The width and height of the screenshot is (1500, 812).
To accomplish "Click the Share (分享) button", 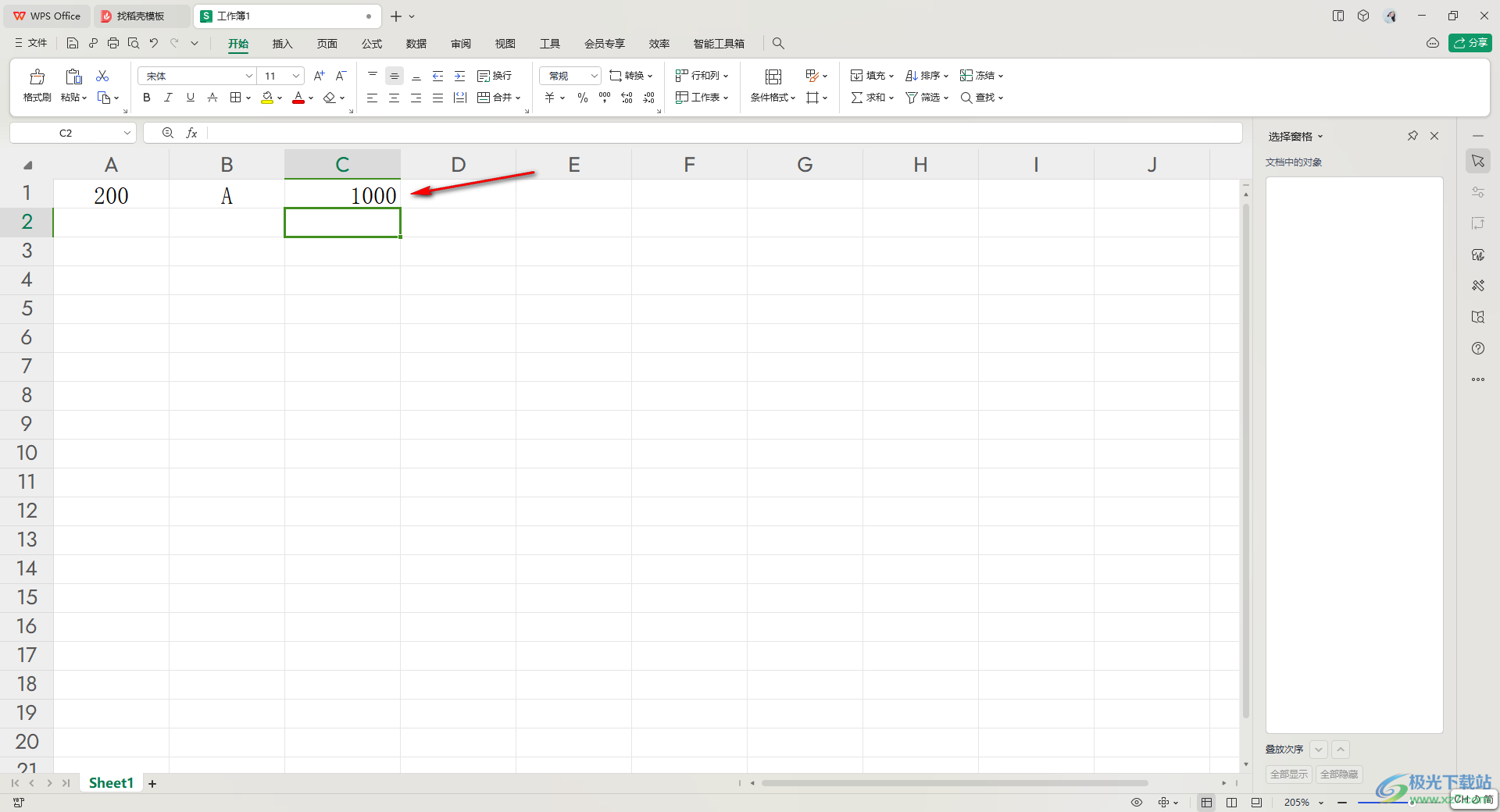I will click(x=1470, y=43).
